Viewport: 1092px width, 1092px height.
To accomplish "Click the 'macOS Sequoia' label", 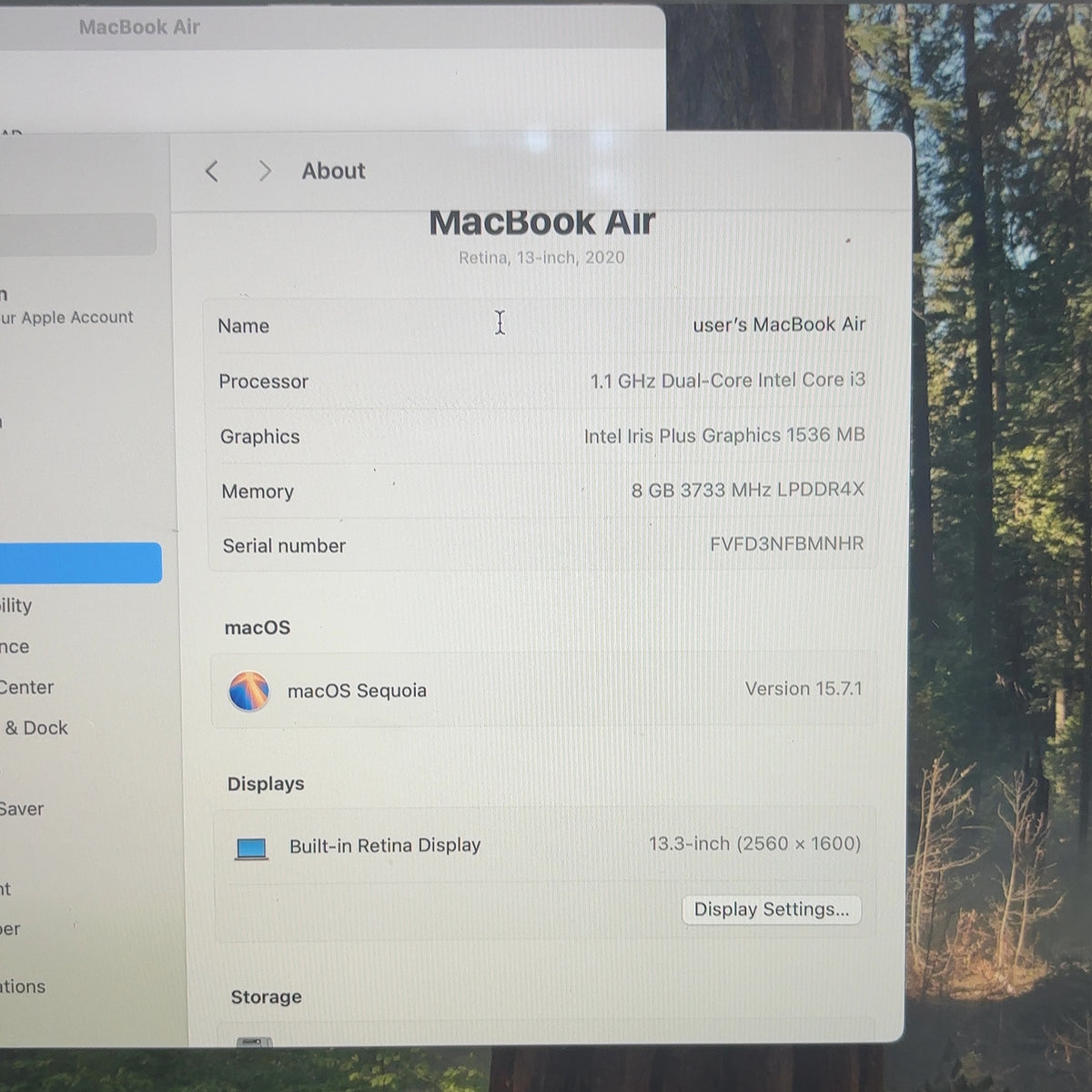I will coord(357,691).
